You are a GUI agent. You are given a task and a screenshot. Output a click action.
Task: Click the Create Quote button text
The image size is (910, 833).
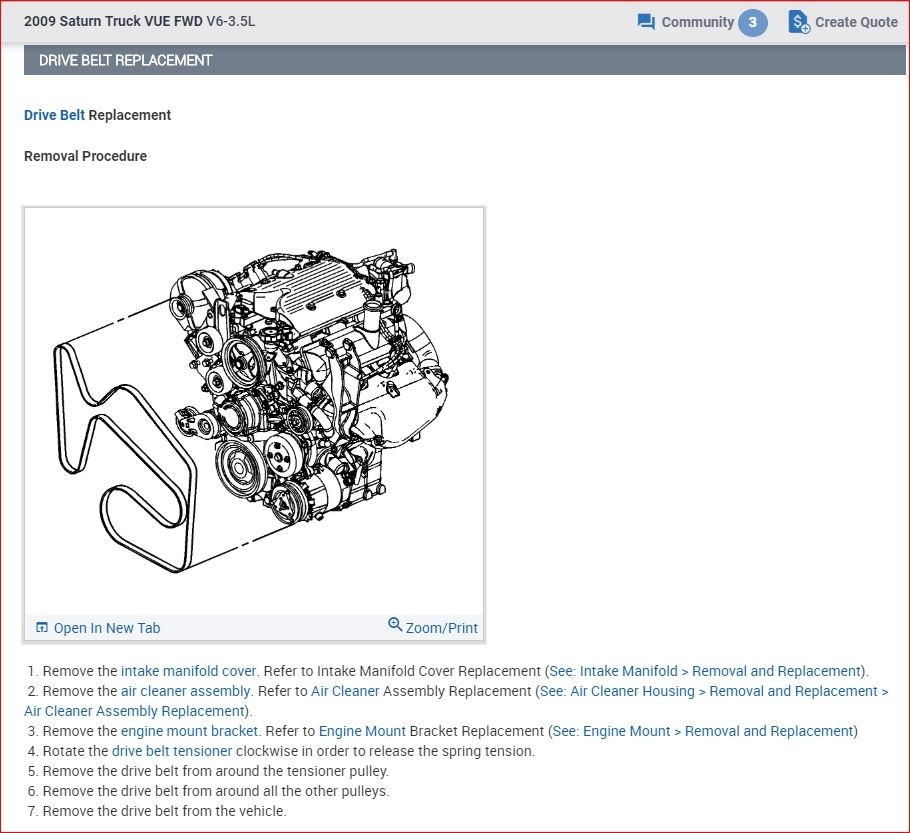click(x=856, y=22)
